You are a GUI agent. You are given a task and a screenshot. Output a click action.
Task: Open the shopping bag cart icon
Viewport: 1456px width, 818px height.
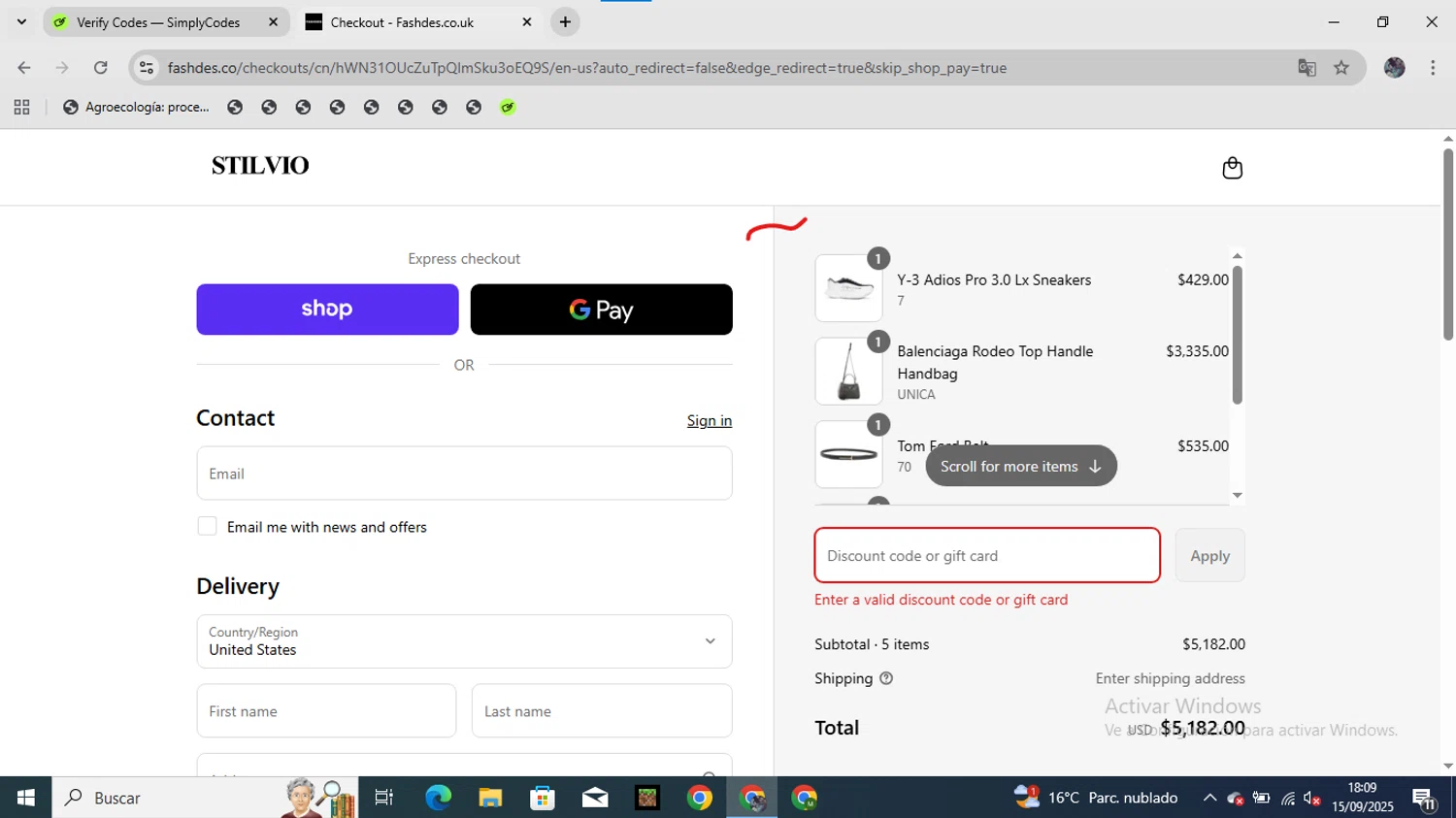click(x=1232, y=168)
